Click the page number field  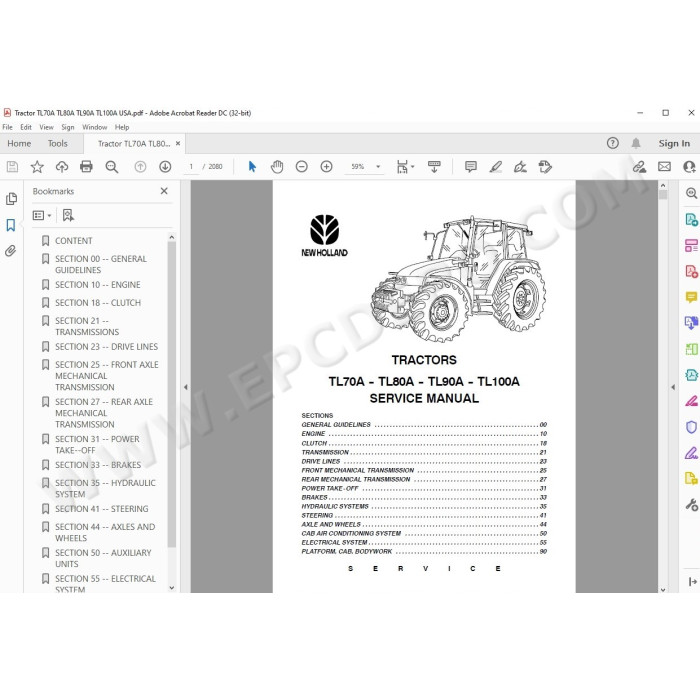click(x=191, y=167)
